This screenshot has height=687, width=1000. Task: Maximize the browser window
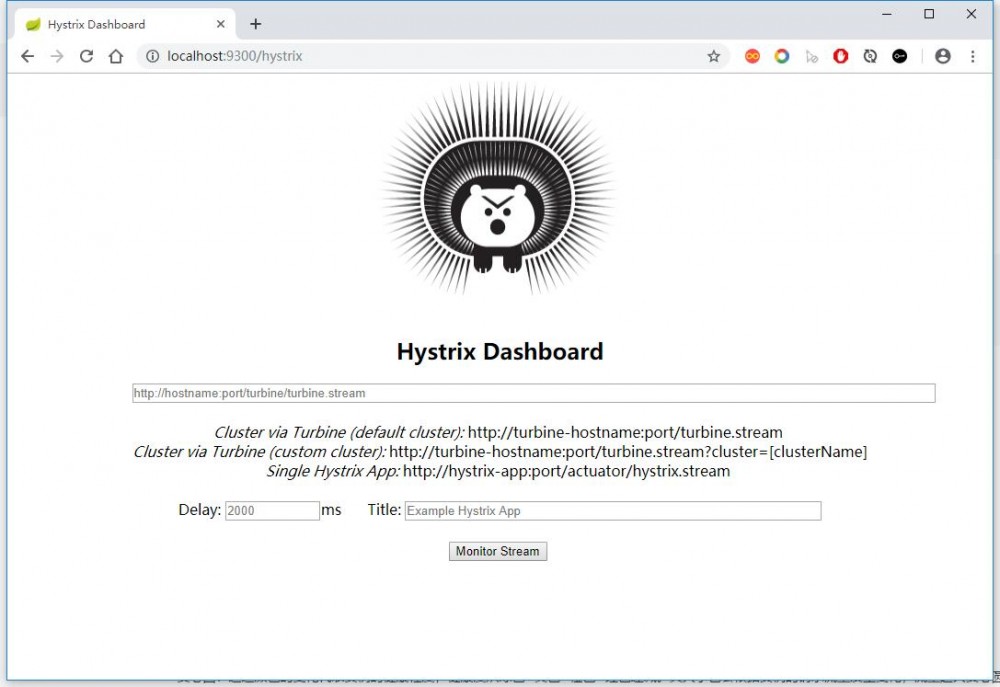[x=929, y=14]
